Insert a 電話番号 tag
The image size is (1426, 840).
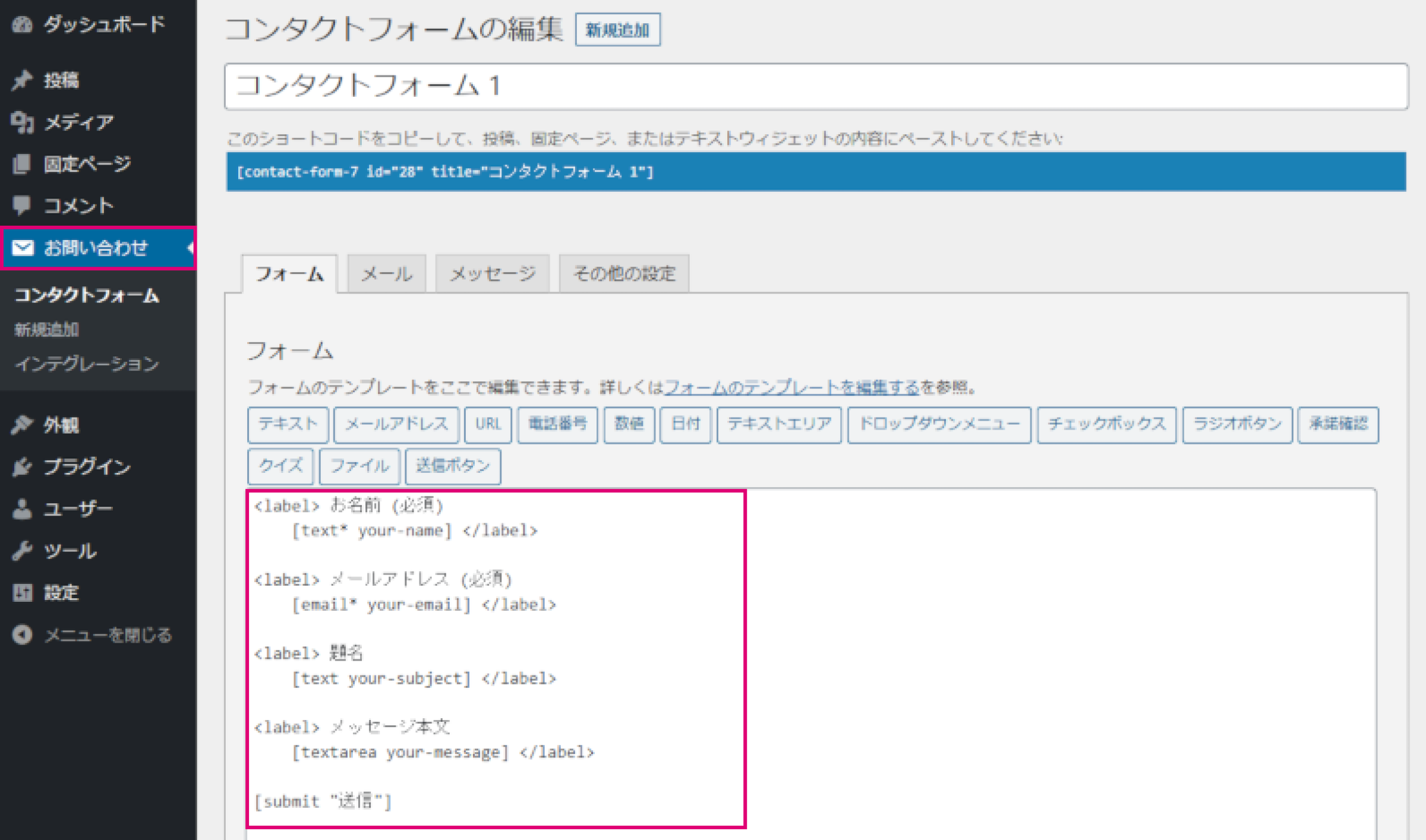[557, 424]
